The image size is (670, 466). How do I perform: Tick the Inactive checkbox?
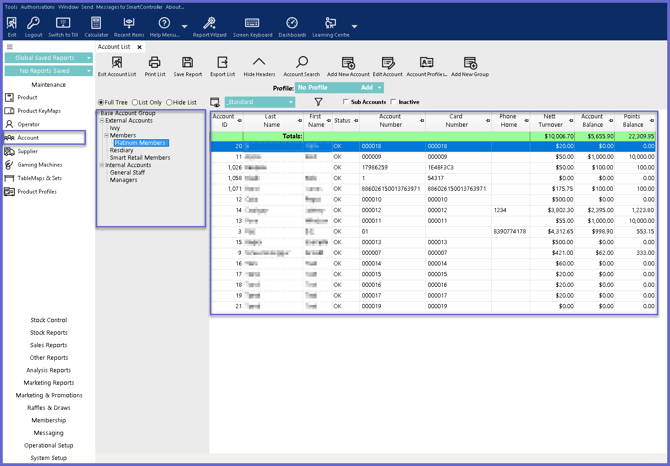coord(395,102)
